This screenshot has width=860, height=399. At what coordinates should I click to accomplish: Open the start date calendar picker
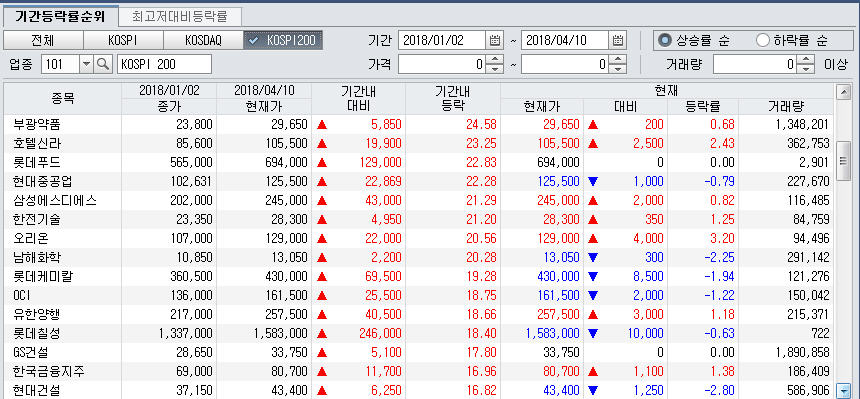(494, 40)
